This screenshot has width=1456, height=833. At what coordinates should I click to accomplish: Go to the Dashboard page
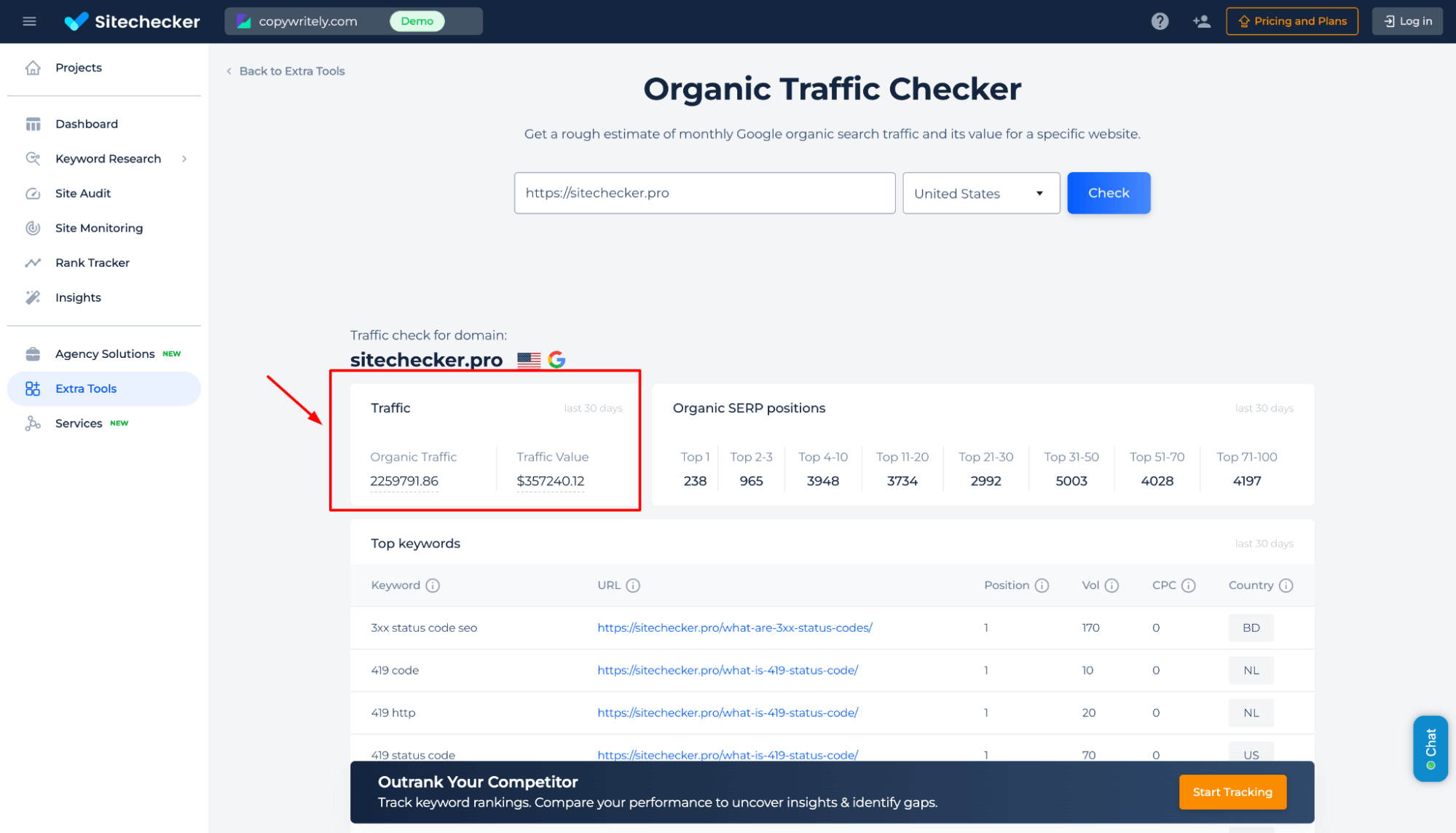coord(87,124)
